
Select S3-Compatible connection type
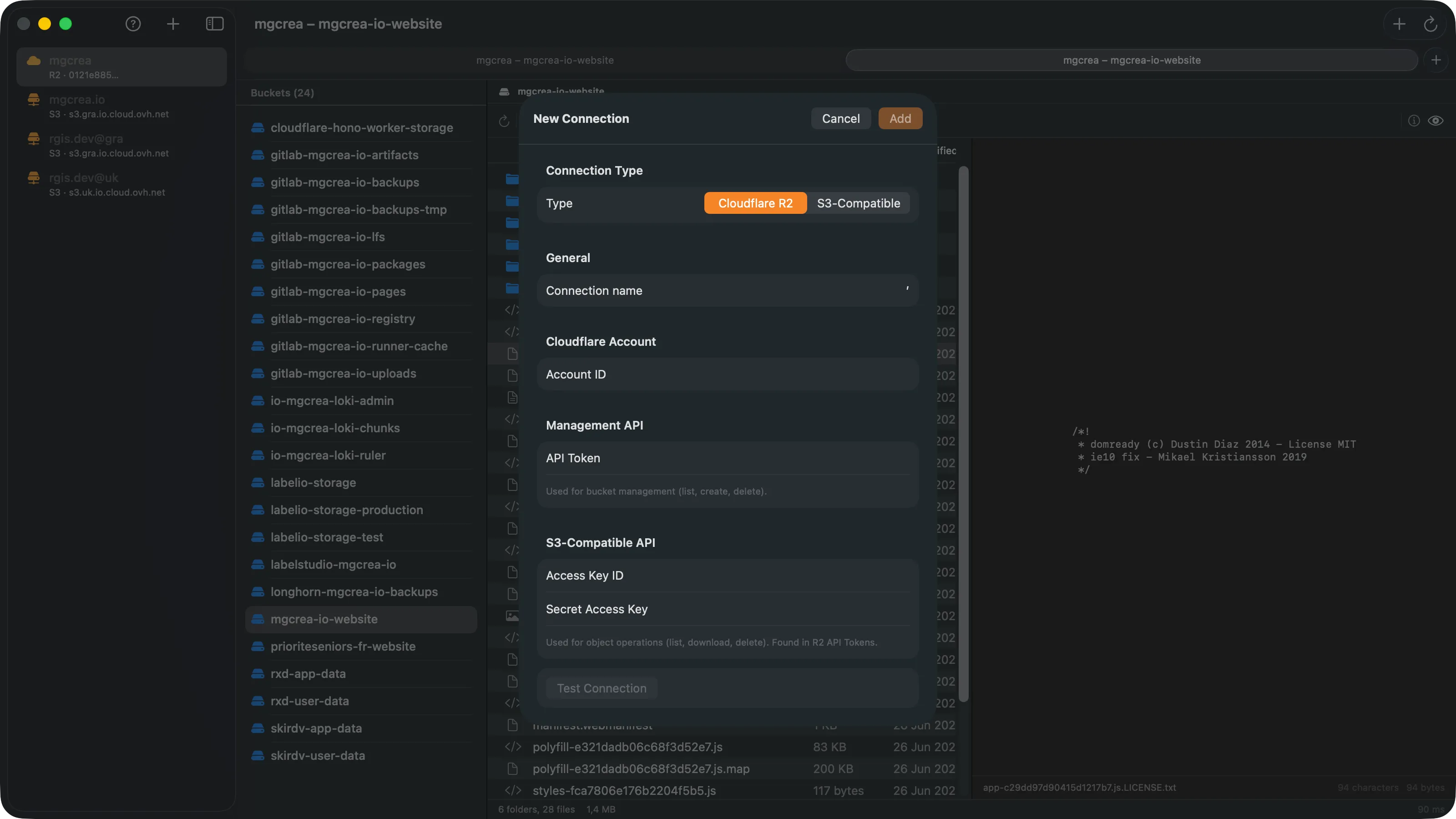click(858, 203)
